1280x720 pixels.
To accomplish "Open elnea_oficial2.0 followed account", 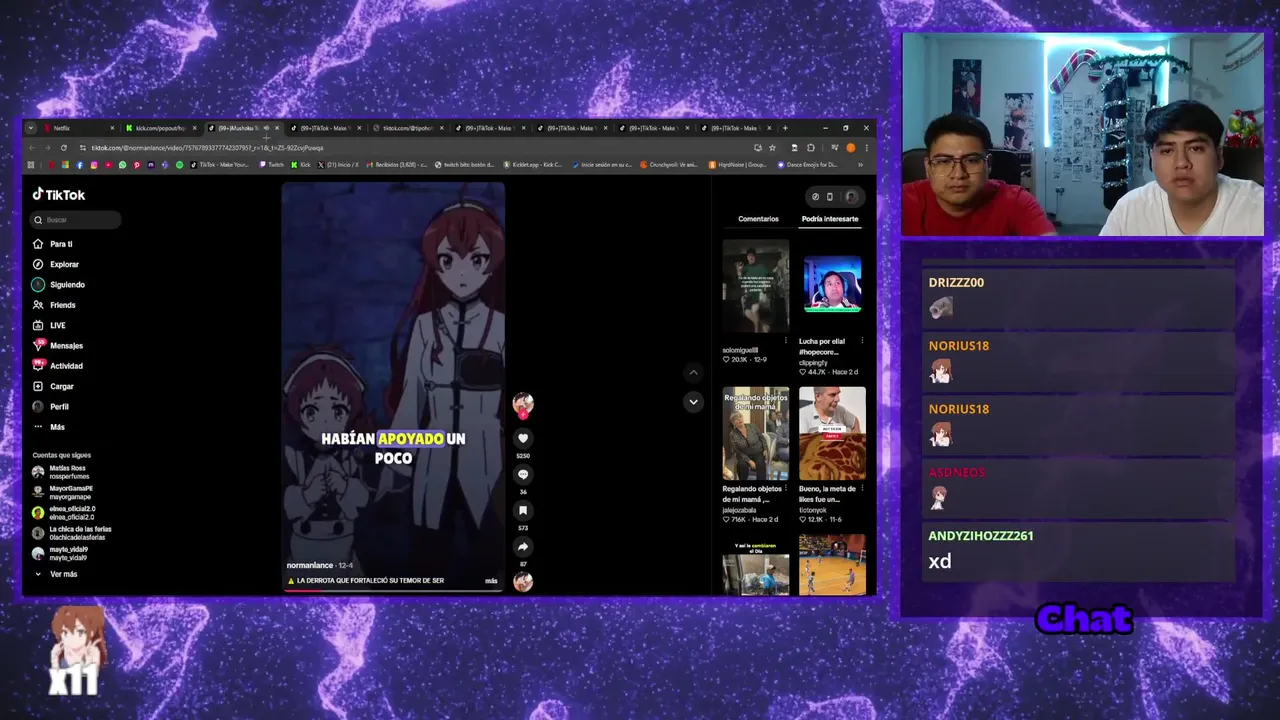I will tap(64, 512).
